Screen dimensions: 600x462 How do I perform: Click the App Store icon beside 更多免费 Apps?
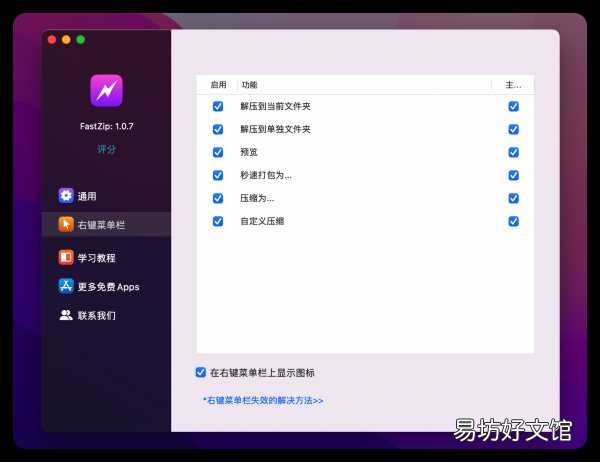pyautogui.click(x=66, y=286)
